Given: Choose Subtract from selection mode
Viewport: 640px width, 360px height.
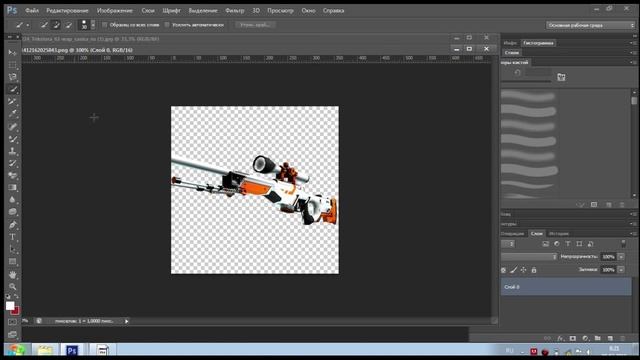Looking at the screenshot, I should tap(69, 25).
